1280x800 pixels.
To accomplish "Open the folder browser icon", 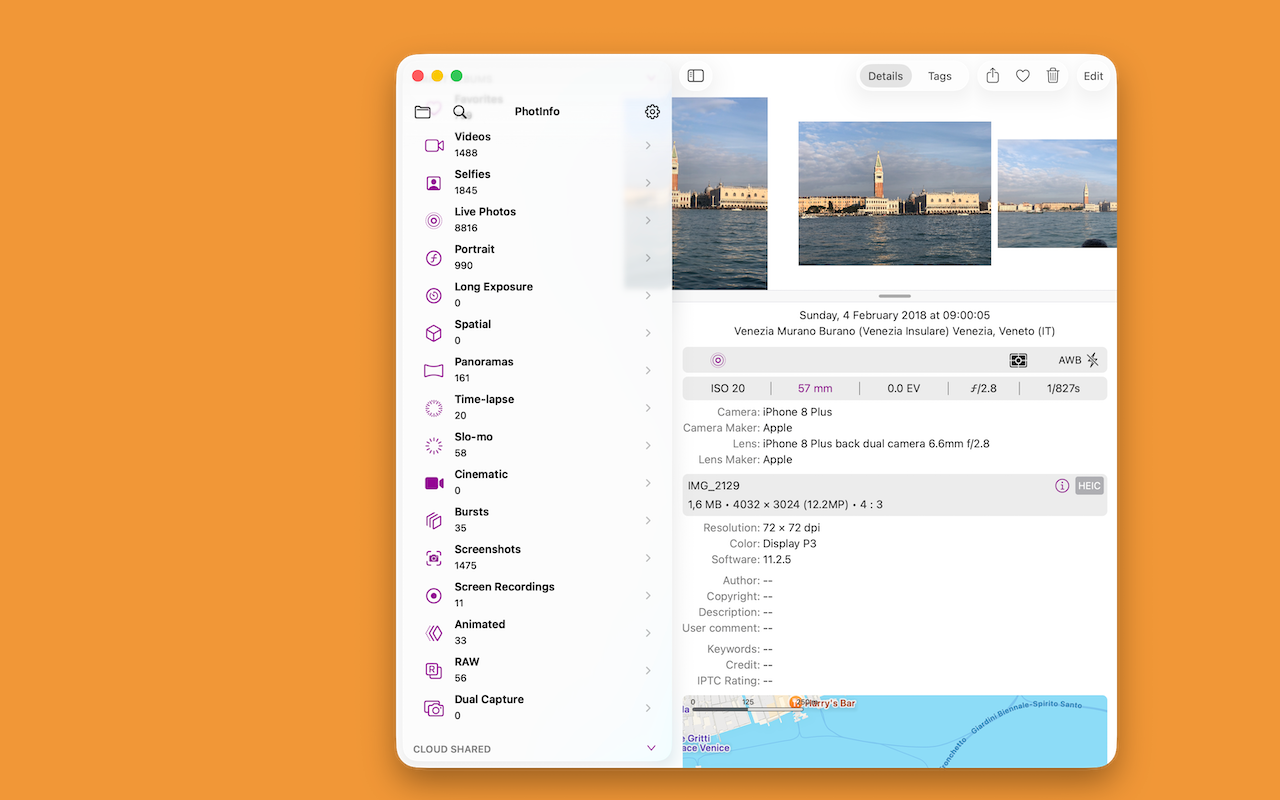I will point(422,112).
